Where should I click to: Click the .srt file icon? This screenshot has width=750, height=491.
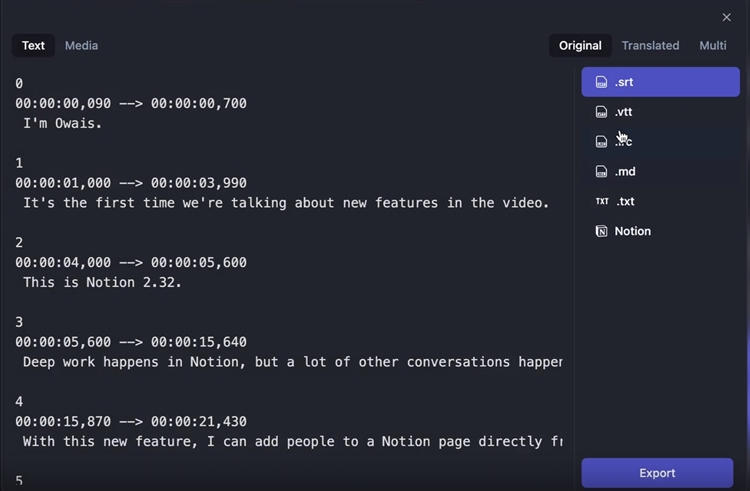pyautogui.click(x=601, y=82)
